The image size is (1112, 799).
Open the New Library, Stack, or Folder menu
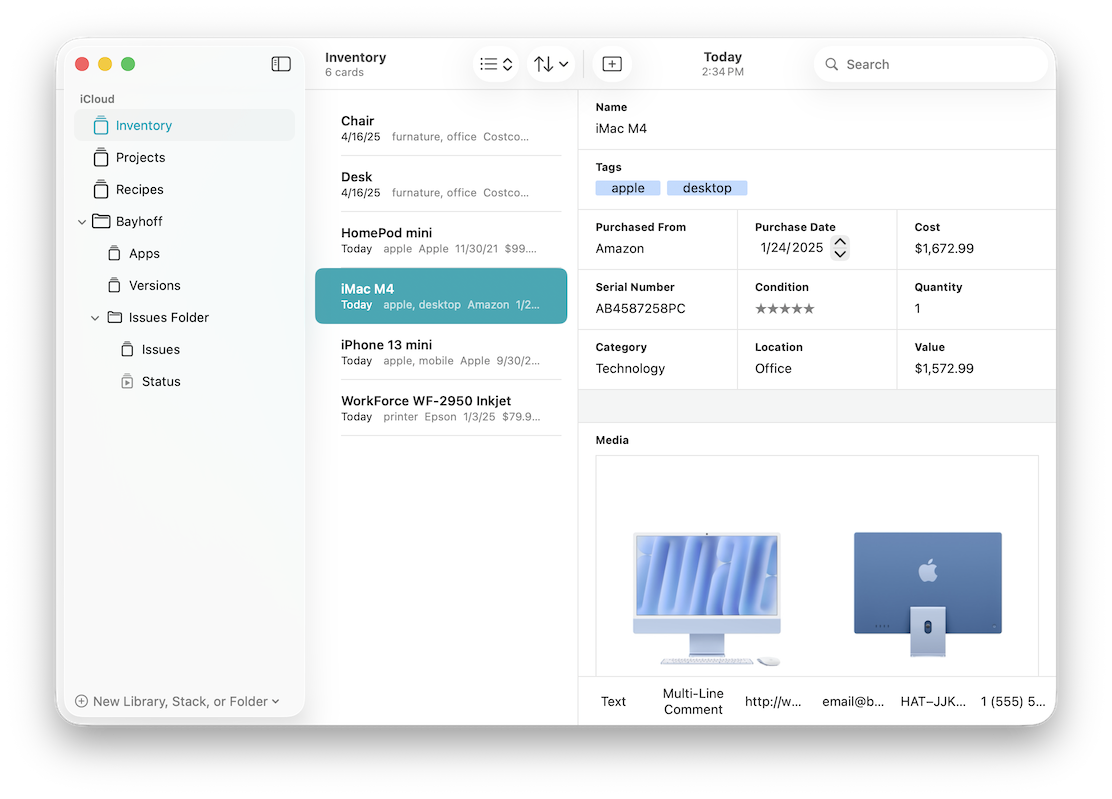pos(180,701)
